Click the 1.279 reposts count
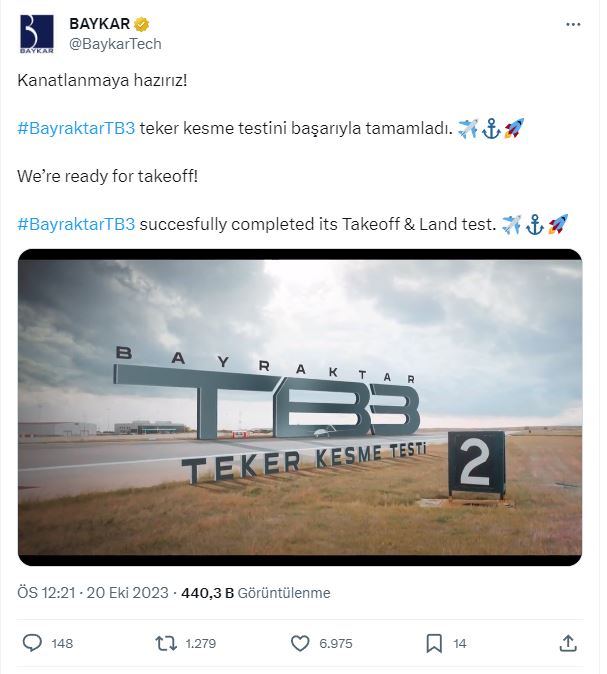 [202, 644]
